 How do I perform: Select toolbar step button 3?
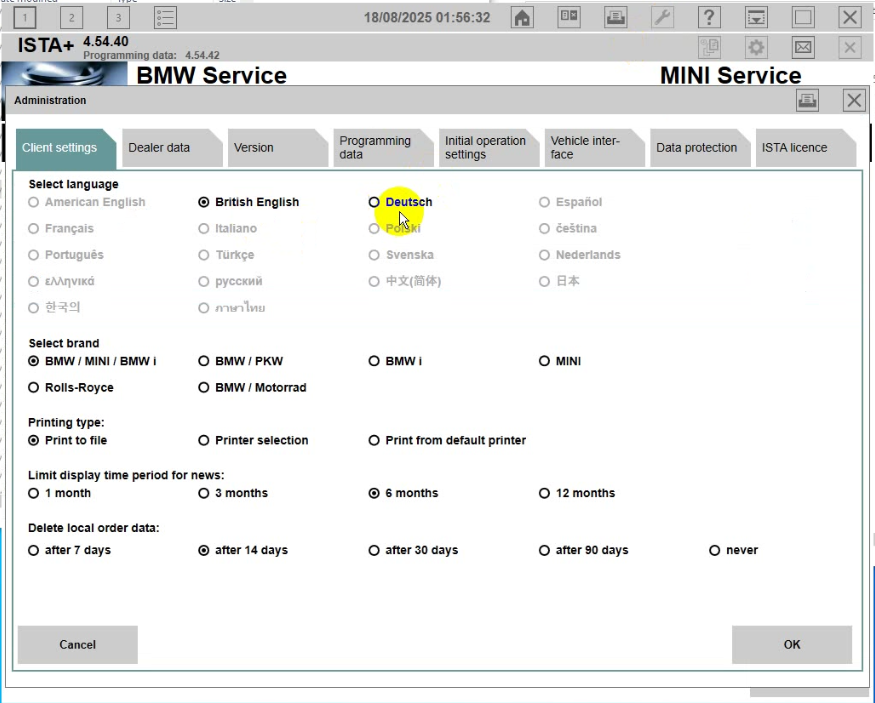click(118, 18)
